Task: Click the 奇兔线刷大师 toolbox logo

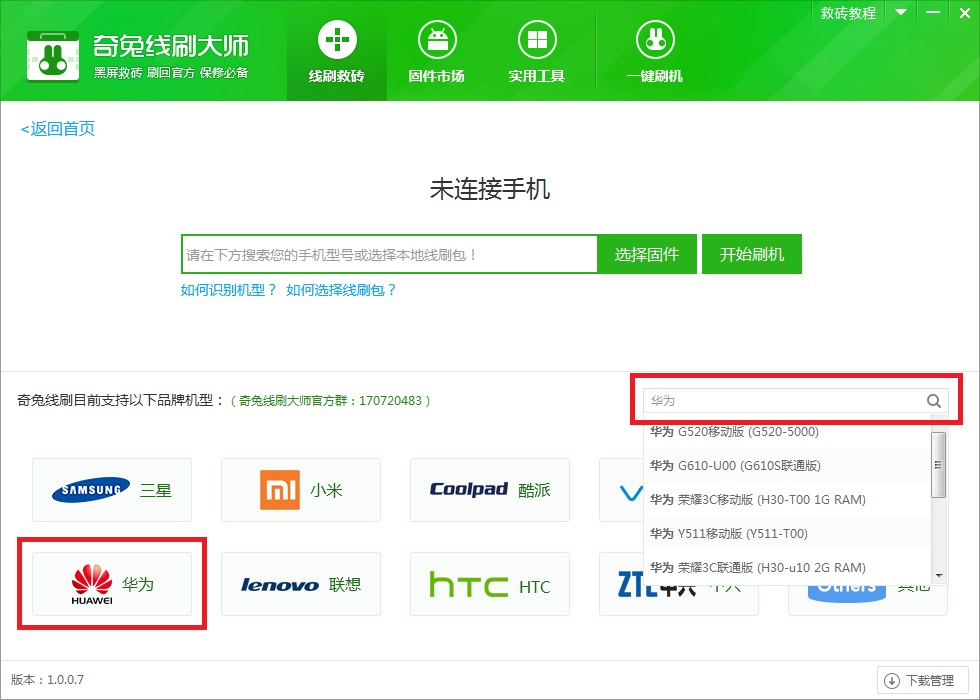Action: tap(53, 55)
